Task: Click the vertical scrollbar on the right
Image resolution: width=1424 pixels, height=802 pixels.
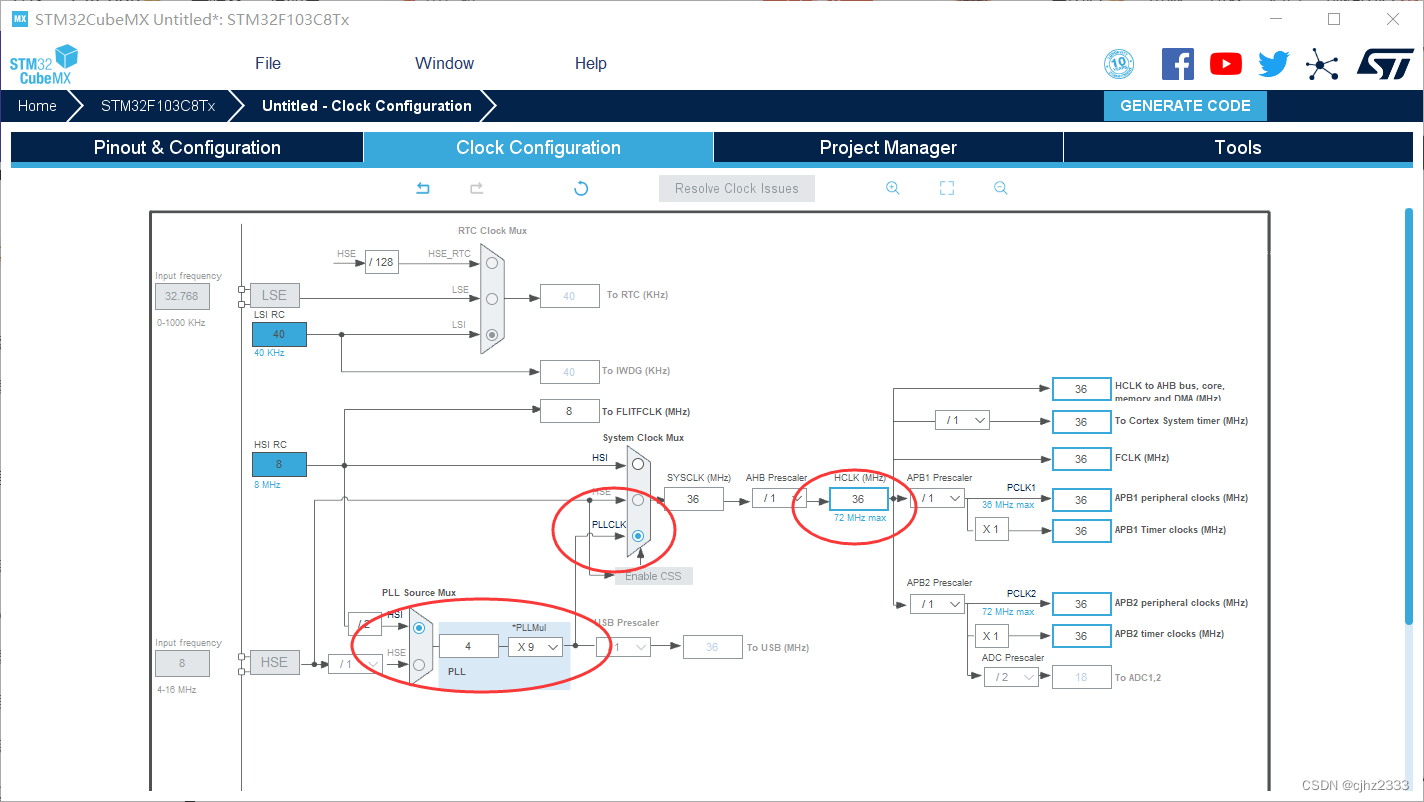Action: point(1409,414)
